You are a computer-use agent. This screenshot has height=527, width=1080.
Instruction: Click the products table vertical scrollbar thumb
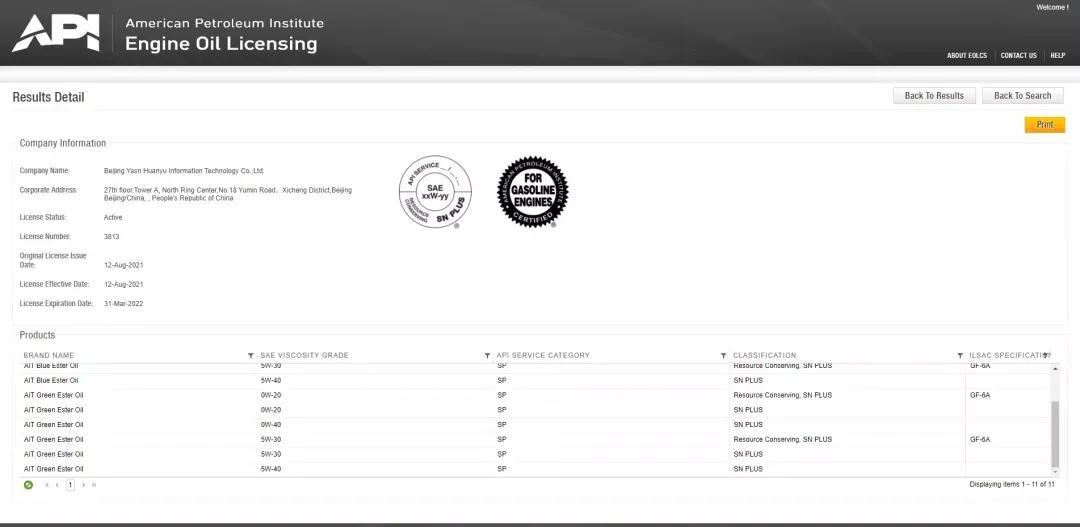click(1055, 434)
